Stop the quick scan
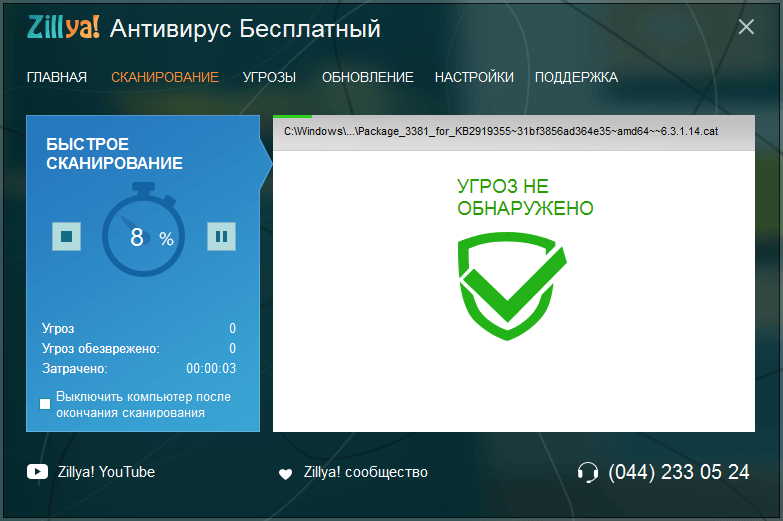Screen dimensions: 783x521 (x=67, y=237)
